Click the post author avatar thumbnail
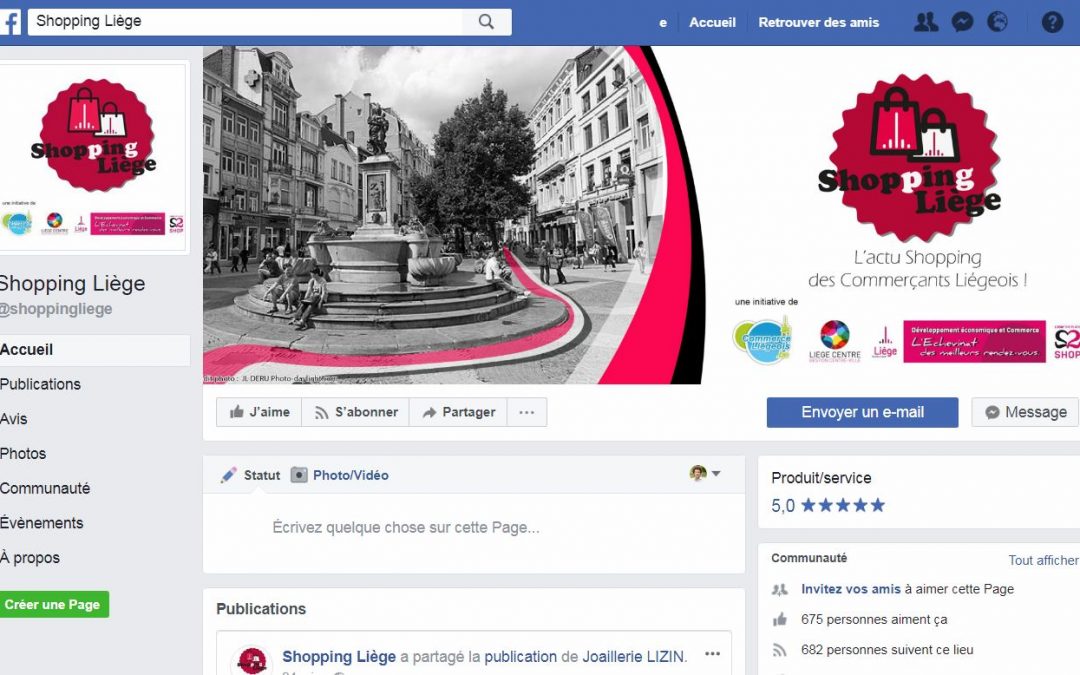 [x=251, y=661]
